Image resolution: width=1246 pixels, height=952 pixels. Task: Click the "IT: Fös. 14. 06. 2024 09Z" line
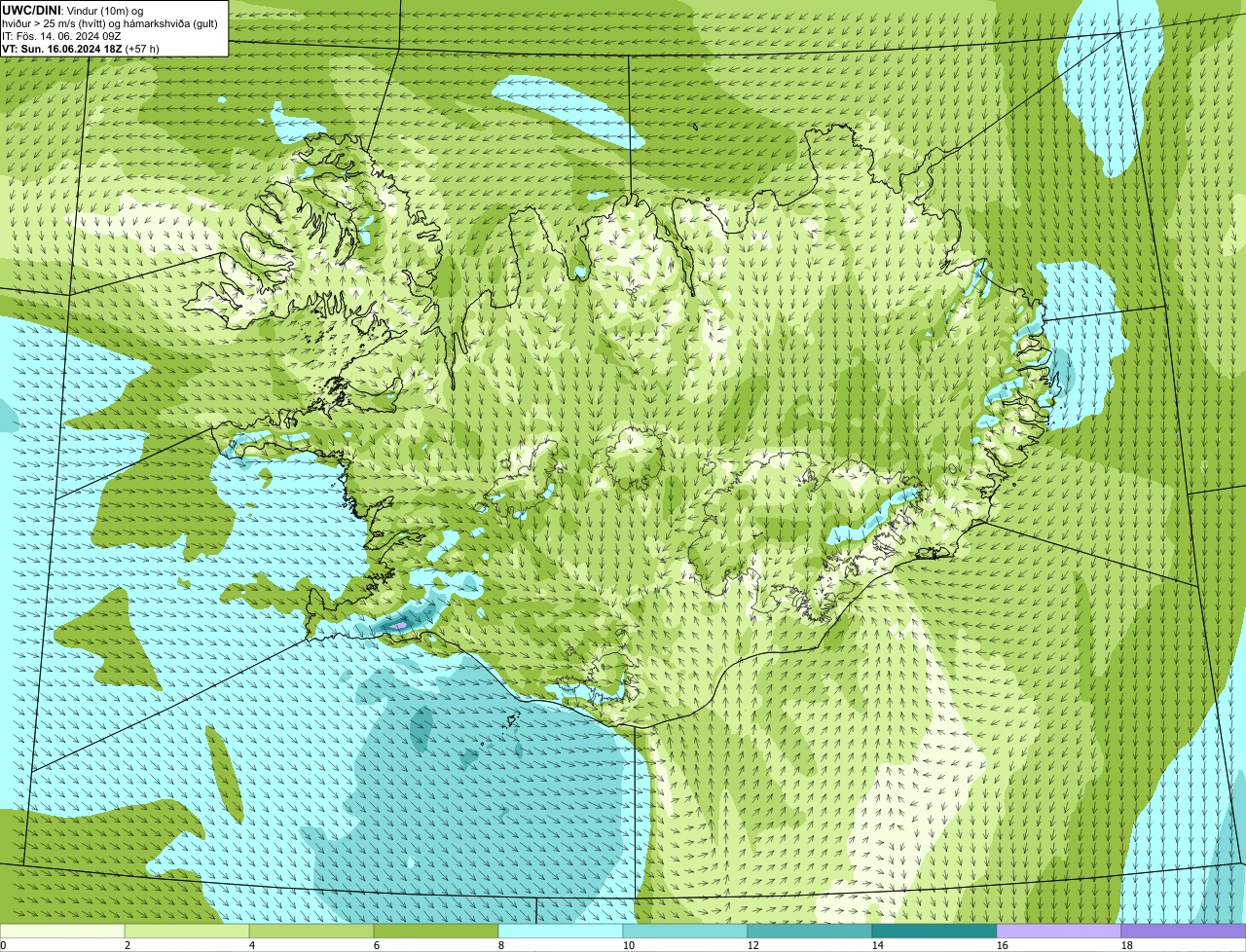coord(63,35)
